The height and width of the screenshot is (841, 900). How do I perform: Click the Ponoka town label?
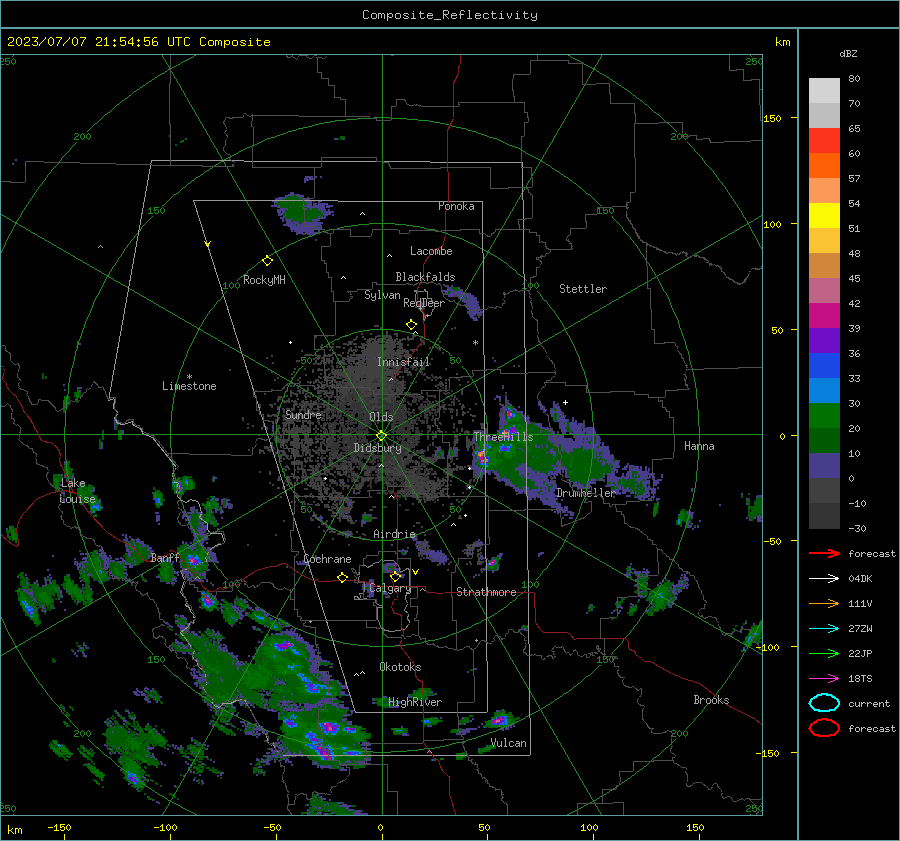coord(456,206)
